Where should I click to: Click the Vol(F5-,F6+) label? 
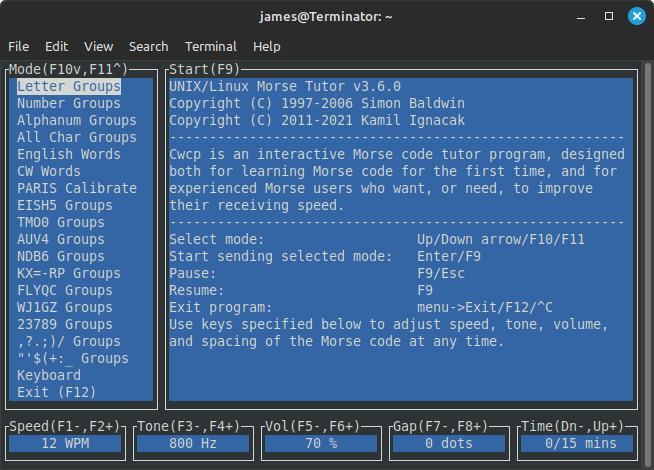pyautogui.click(x=313, y=427)
